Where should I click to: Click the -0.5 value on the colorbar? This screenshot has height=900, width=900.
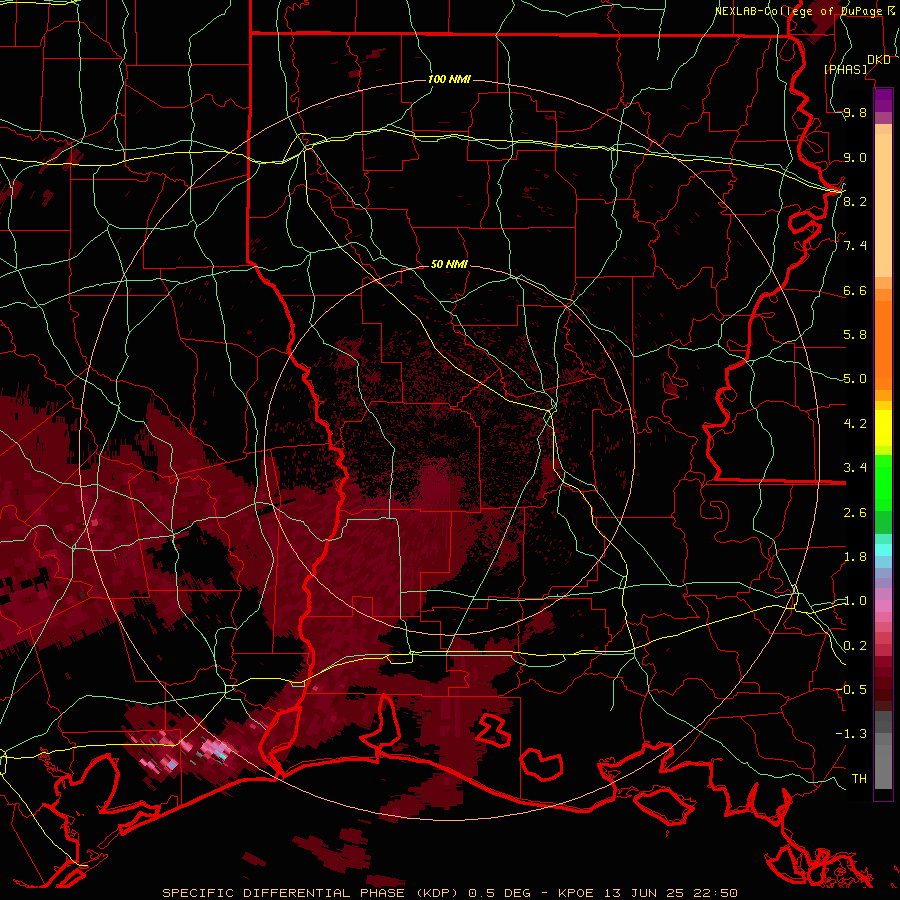851,690
